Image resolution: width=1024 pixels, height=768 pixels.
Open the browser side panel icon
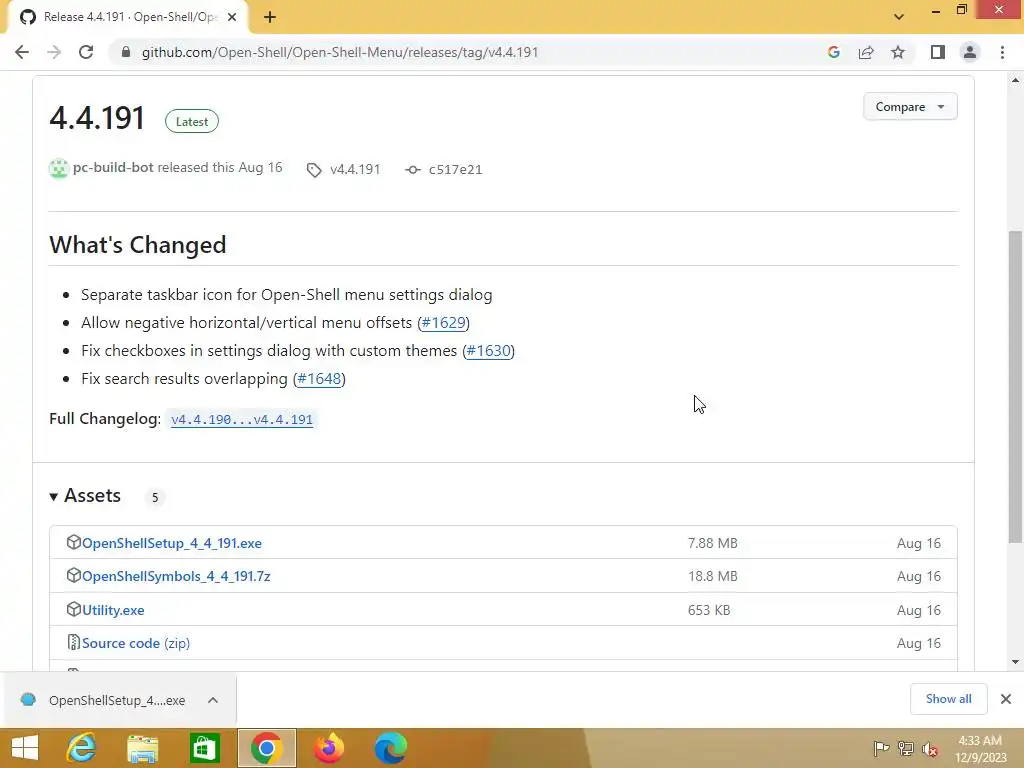coord(938,52)
